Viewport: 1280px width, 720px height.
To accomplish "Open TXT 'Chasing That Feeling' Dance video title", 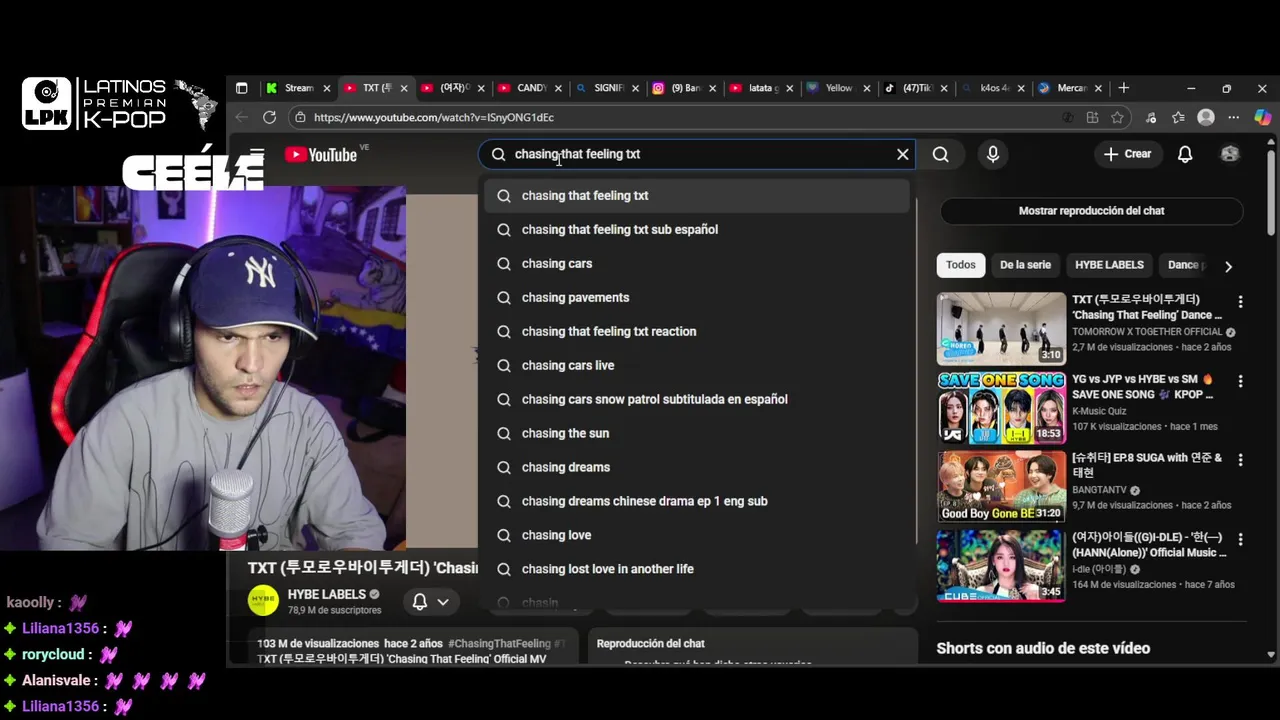I will click(1147, 307).
